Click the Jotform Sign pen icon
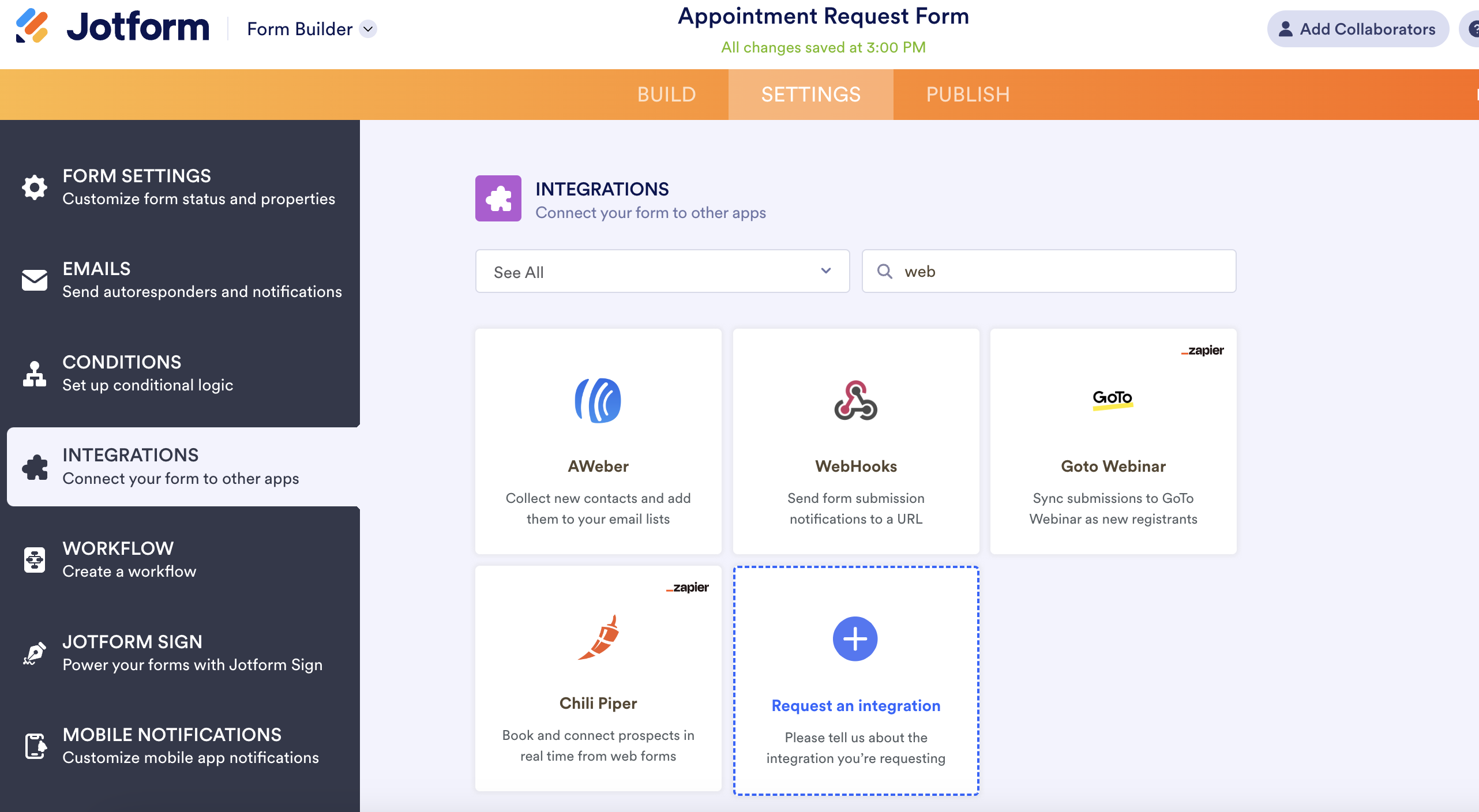This screenshot has height=812, width=1479. coord(35,653)
